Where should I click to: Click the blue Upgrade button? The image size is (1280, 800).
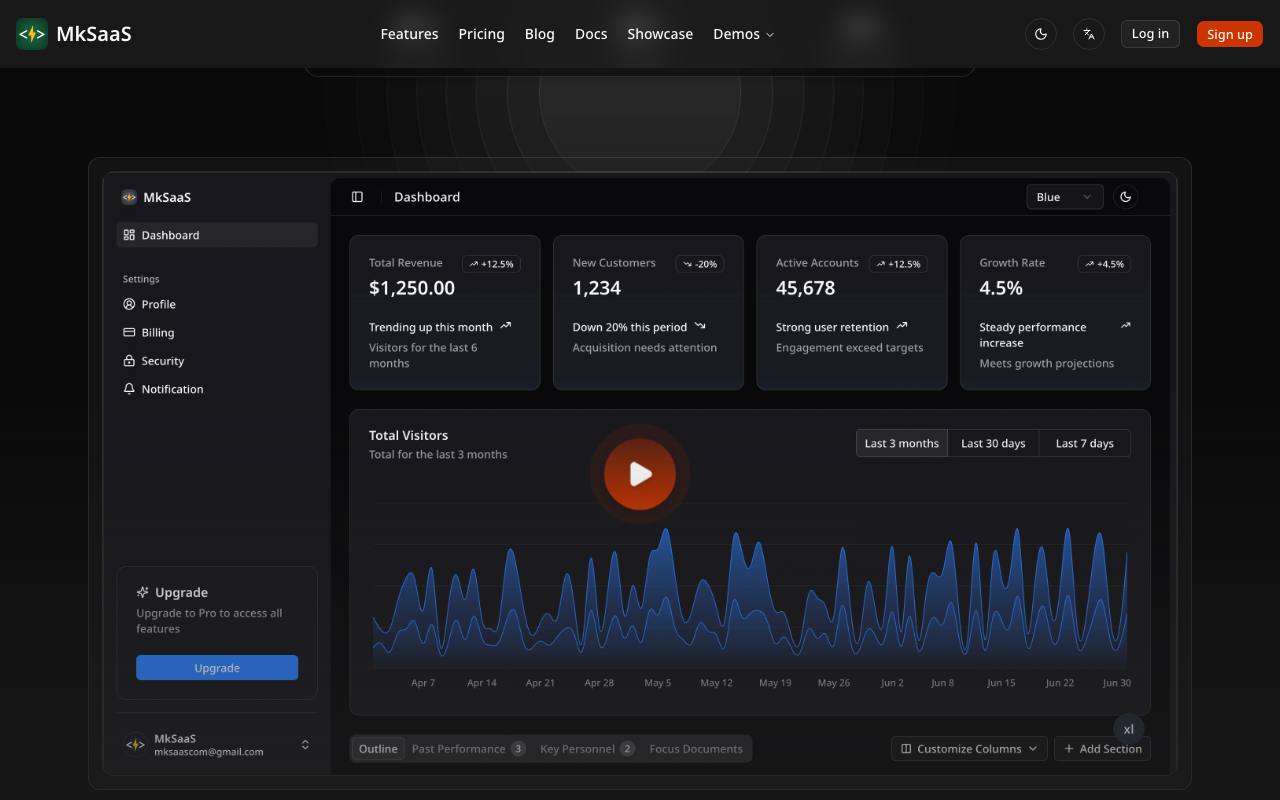tap(217, 668)
